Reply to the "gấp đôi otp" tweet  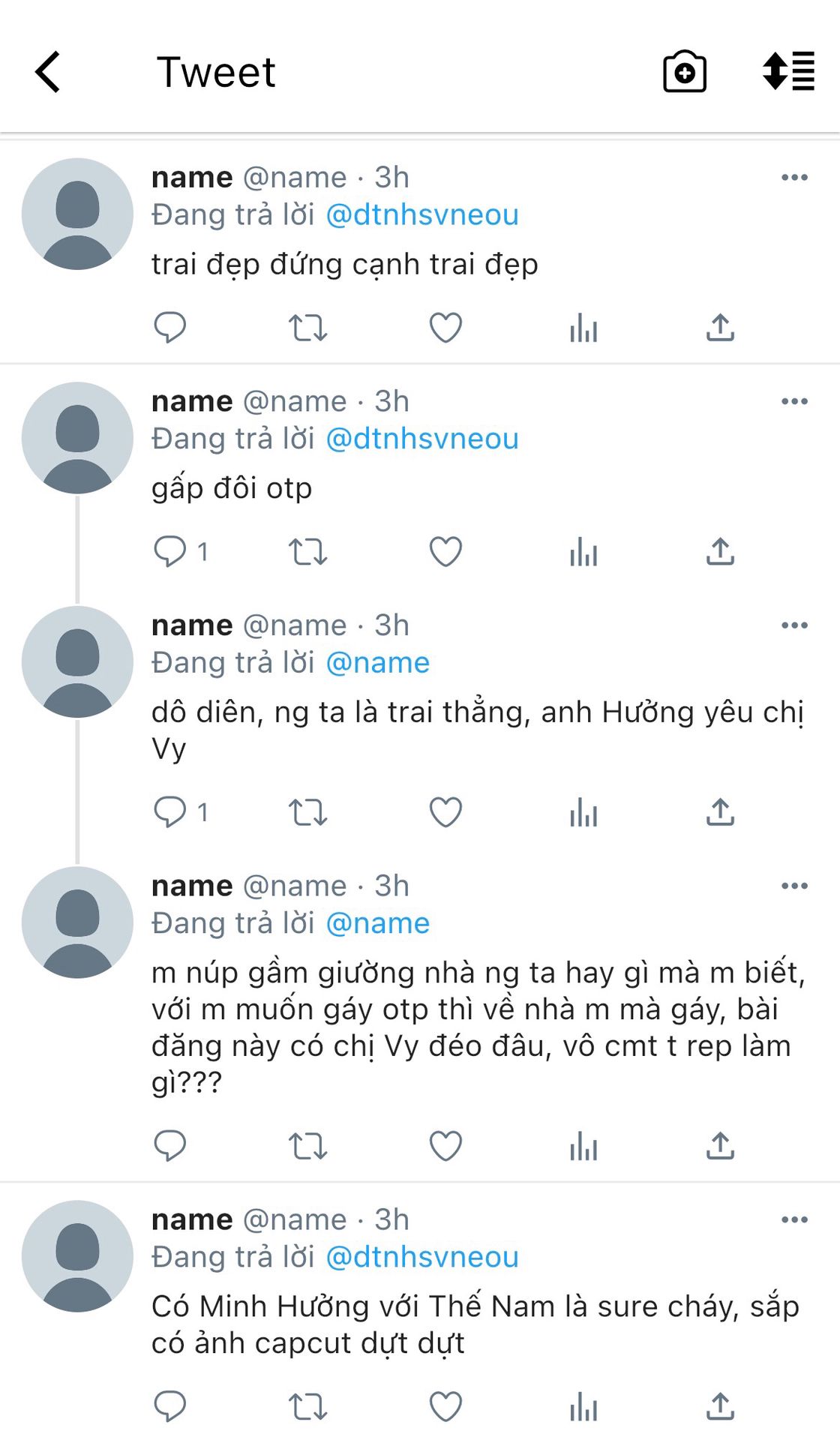[170, 552]
